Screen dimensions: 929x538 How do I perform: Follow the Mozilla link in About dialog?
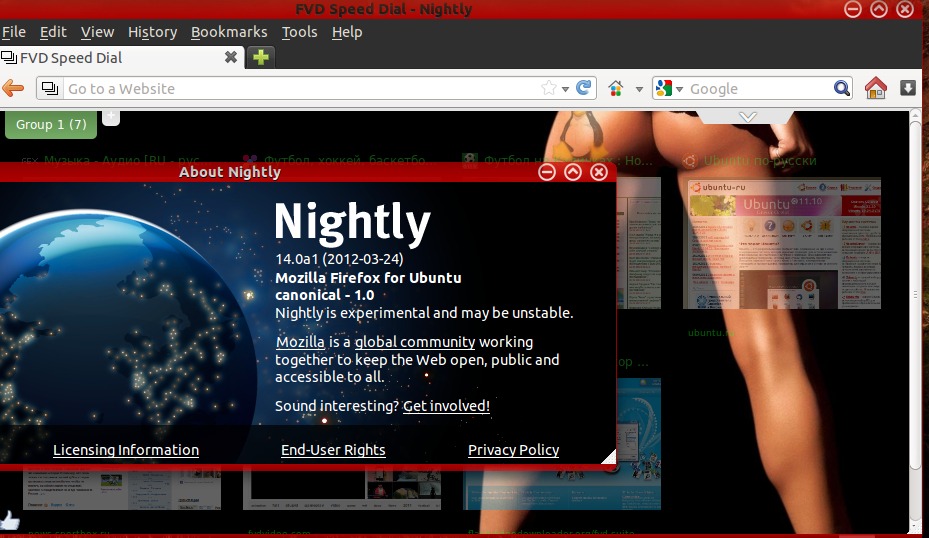(x=300, y=342)
